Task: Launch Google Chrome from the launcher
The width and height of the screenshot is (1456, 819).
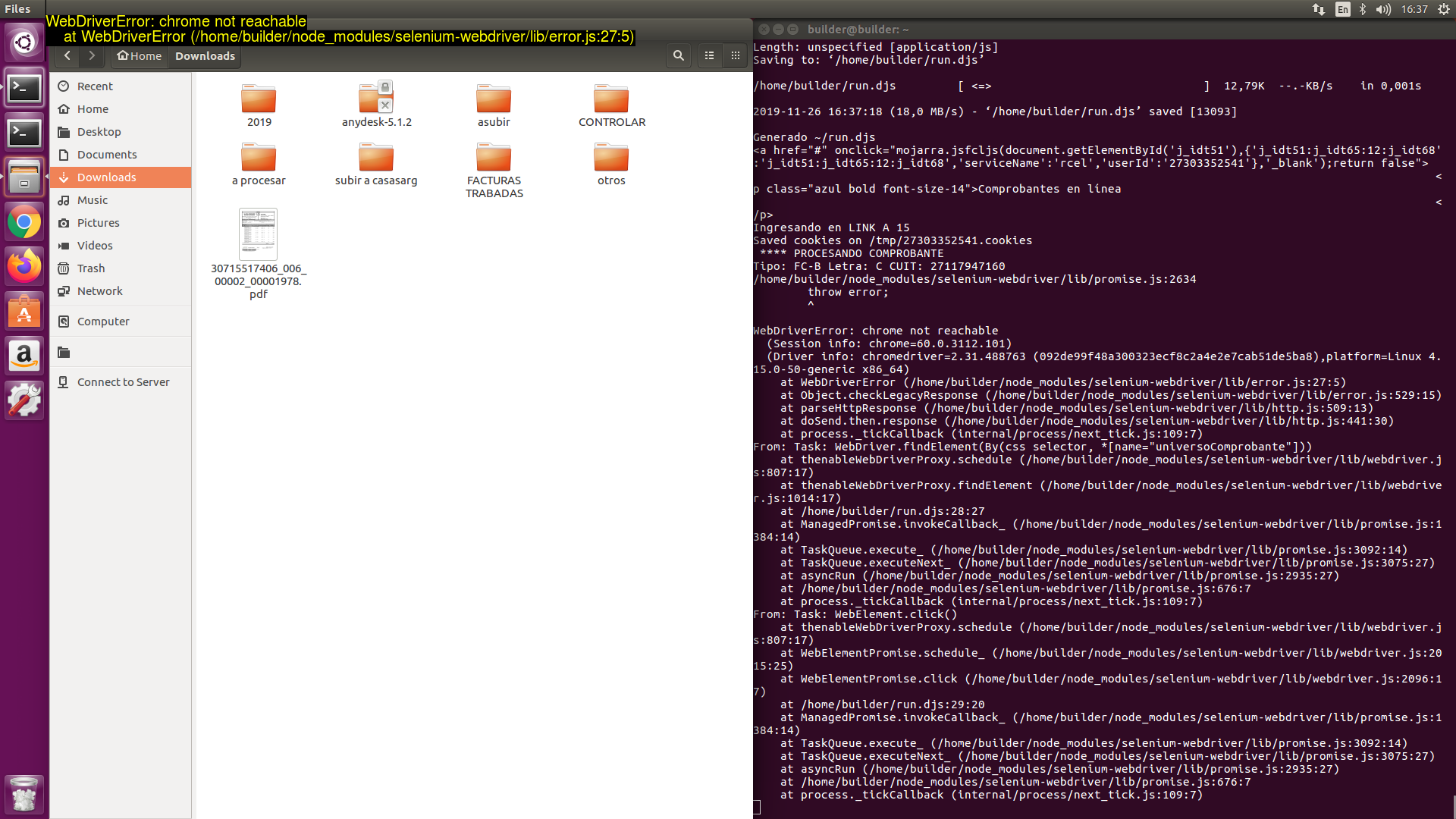Action: (24, 222)
